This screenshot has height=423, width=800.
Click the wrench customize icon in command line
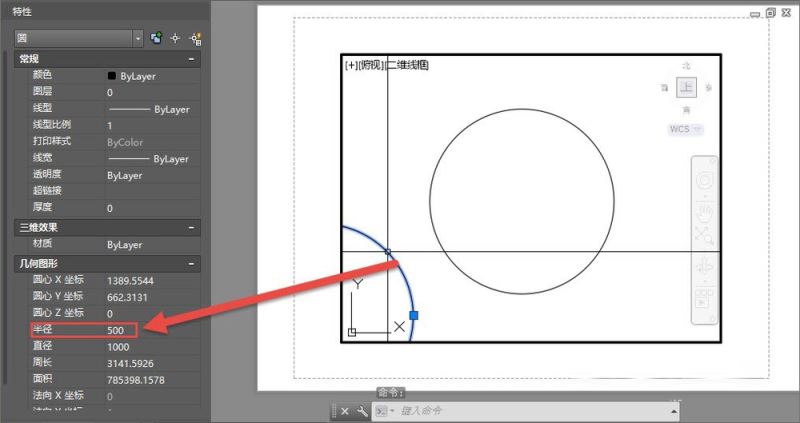pos(362,411)
